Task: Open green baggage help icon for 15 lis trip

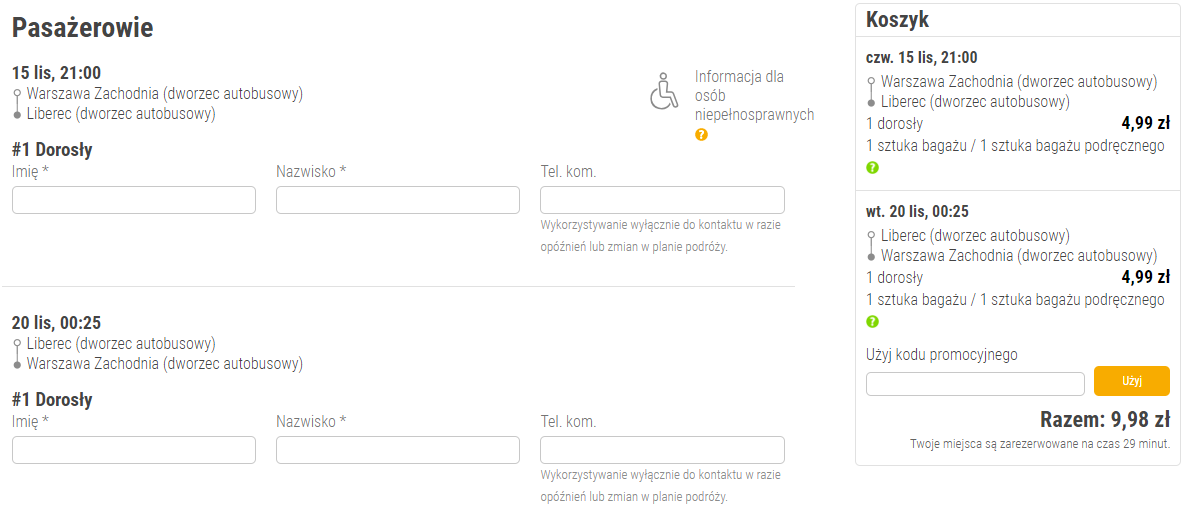Action: click(x=872, y=168)
